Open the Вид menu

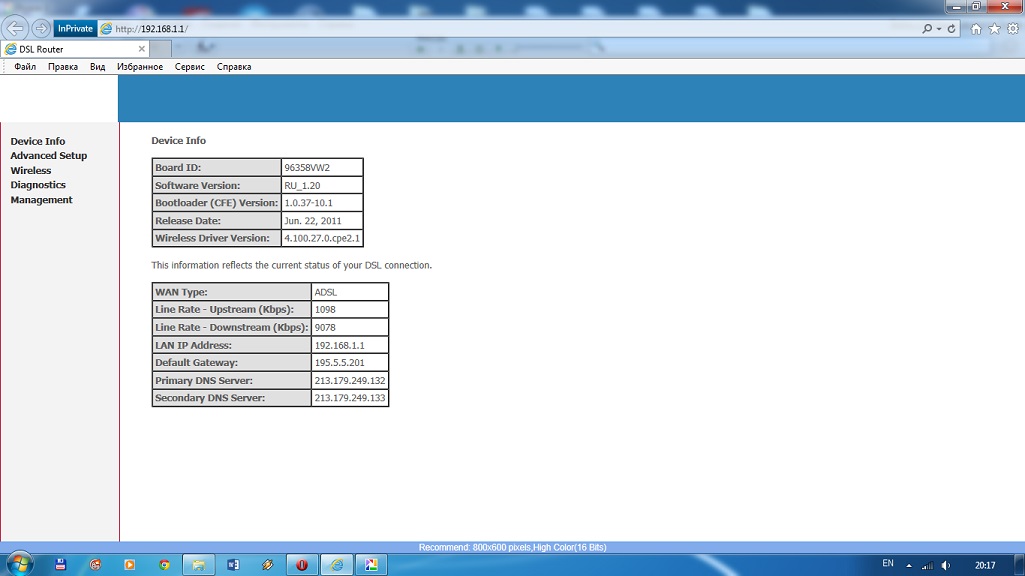pos(97,67)
